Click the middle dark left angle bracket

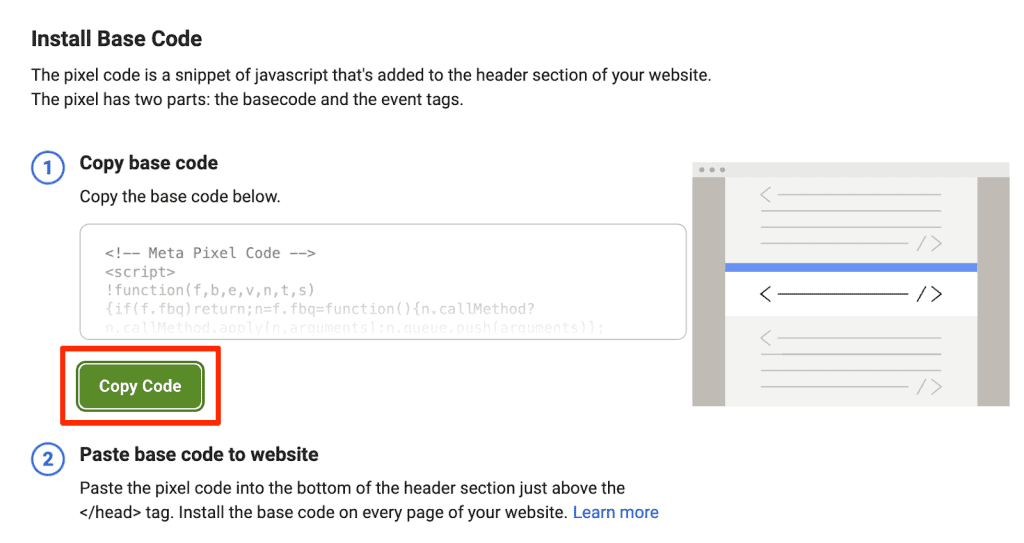[767, 294]
